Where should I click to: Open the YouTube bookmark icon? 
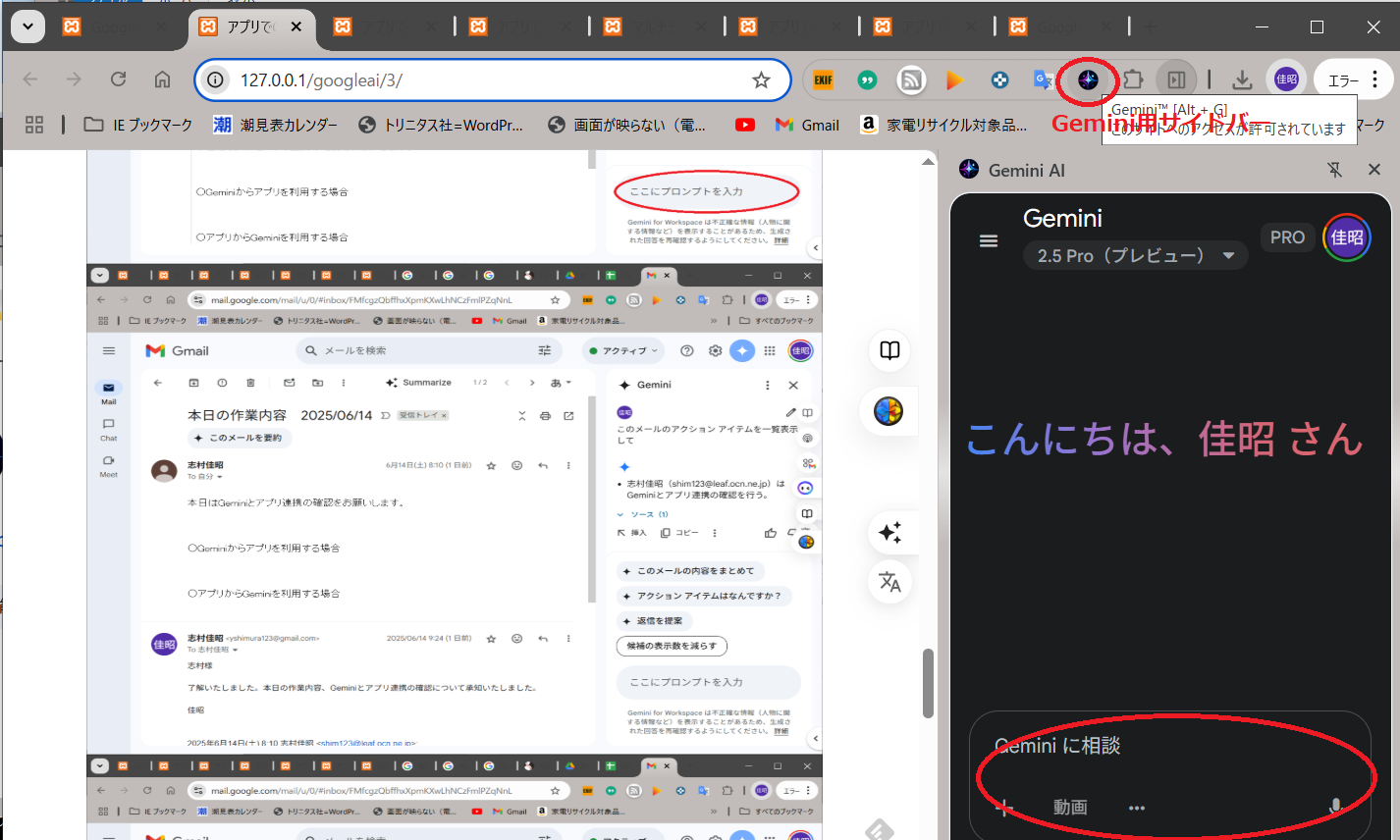(745, 125)
